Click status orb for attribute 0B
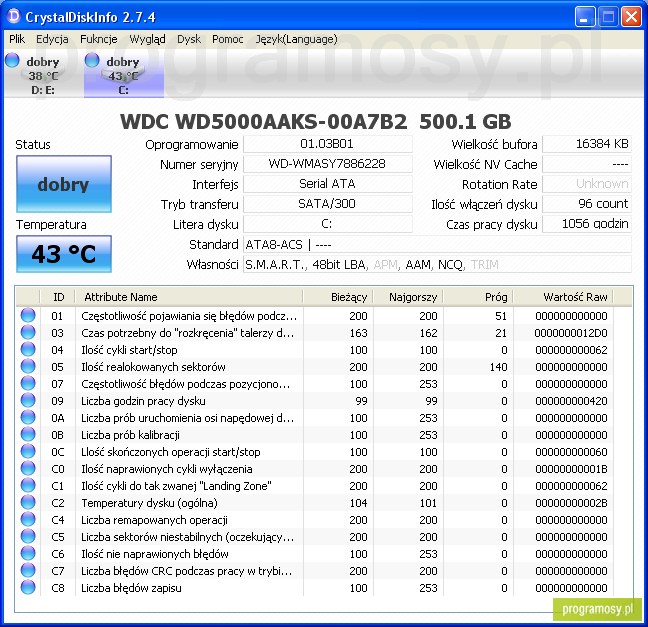The height and width of the screenshot is (627, 648). pos(28,434)
